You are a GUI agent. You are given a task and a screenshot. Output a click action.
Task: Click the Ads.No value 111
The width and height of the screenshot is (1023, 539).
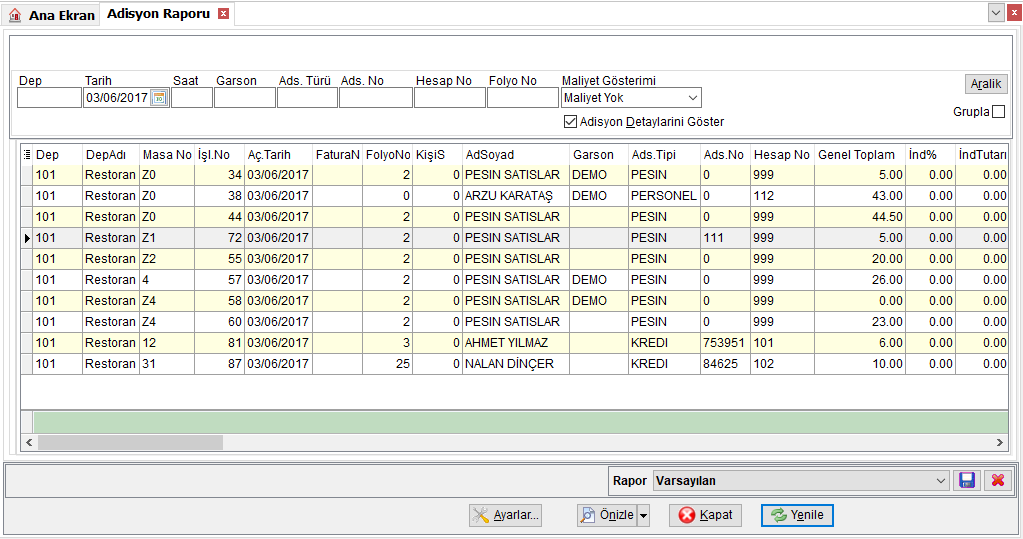tap(725, 238)
